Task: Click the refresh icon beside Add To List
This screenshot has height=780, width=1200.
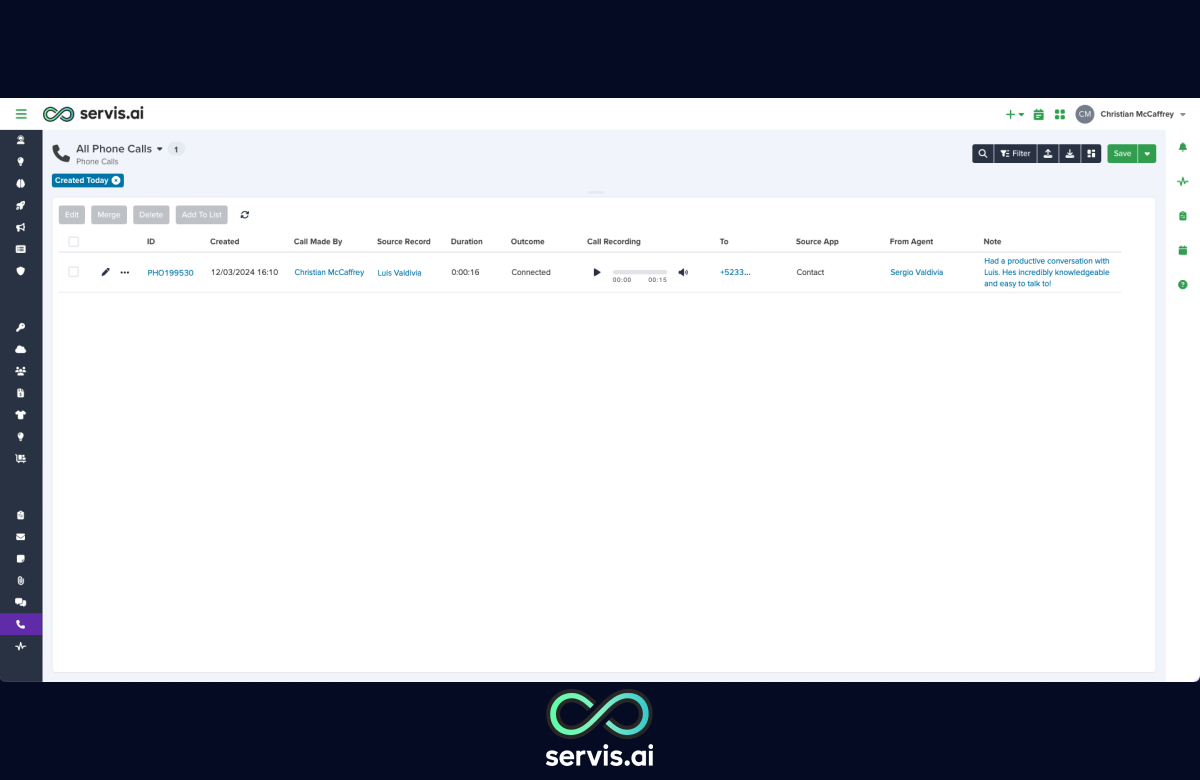Action: click(x=245, y=215)
